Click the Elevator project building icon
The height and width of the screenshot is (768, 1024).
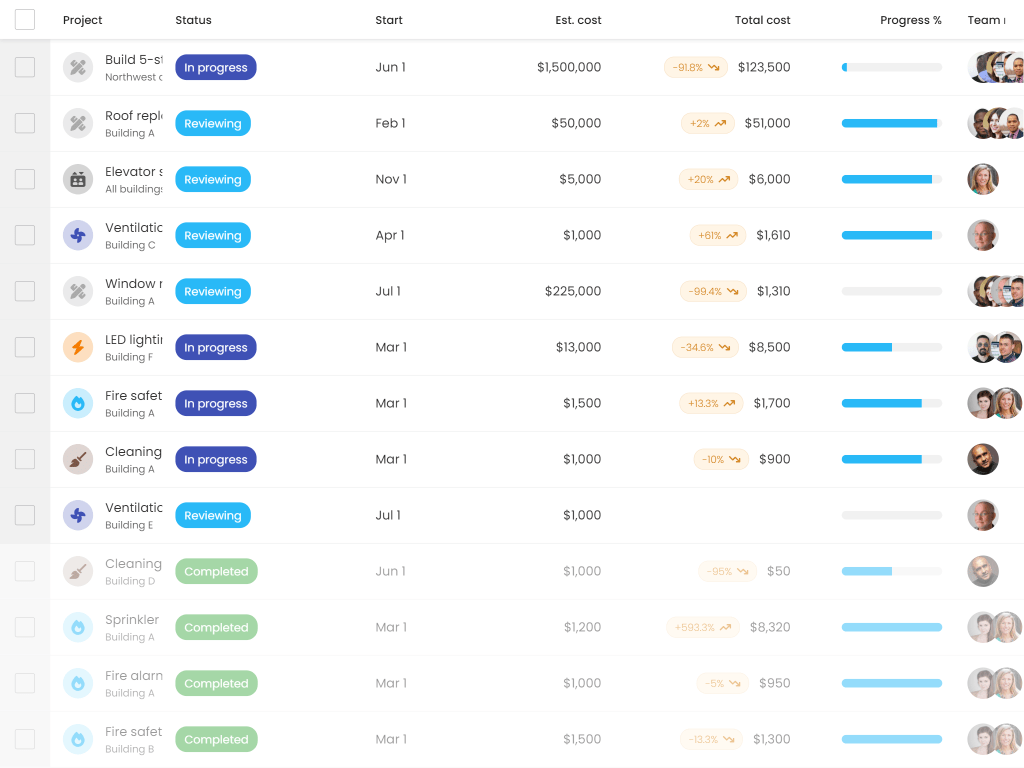[78, 180]
